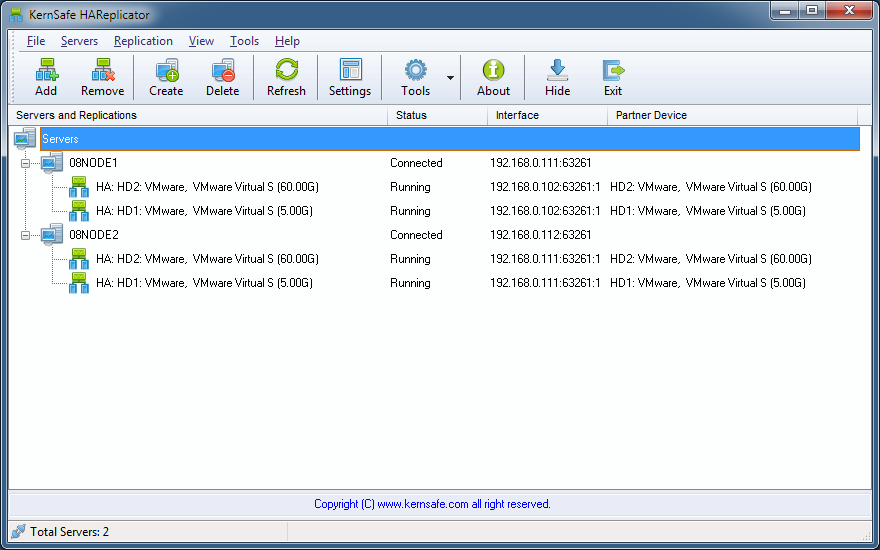Click the Hide toolbar icon
Viewport: 880px width, 550px height.
click(557, 70)
